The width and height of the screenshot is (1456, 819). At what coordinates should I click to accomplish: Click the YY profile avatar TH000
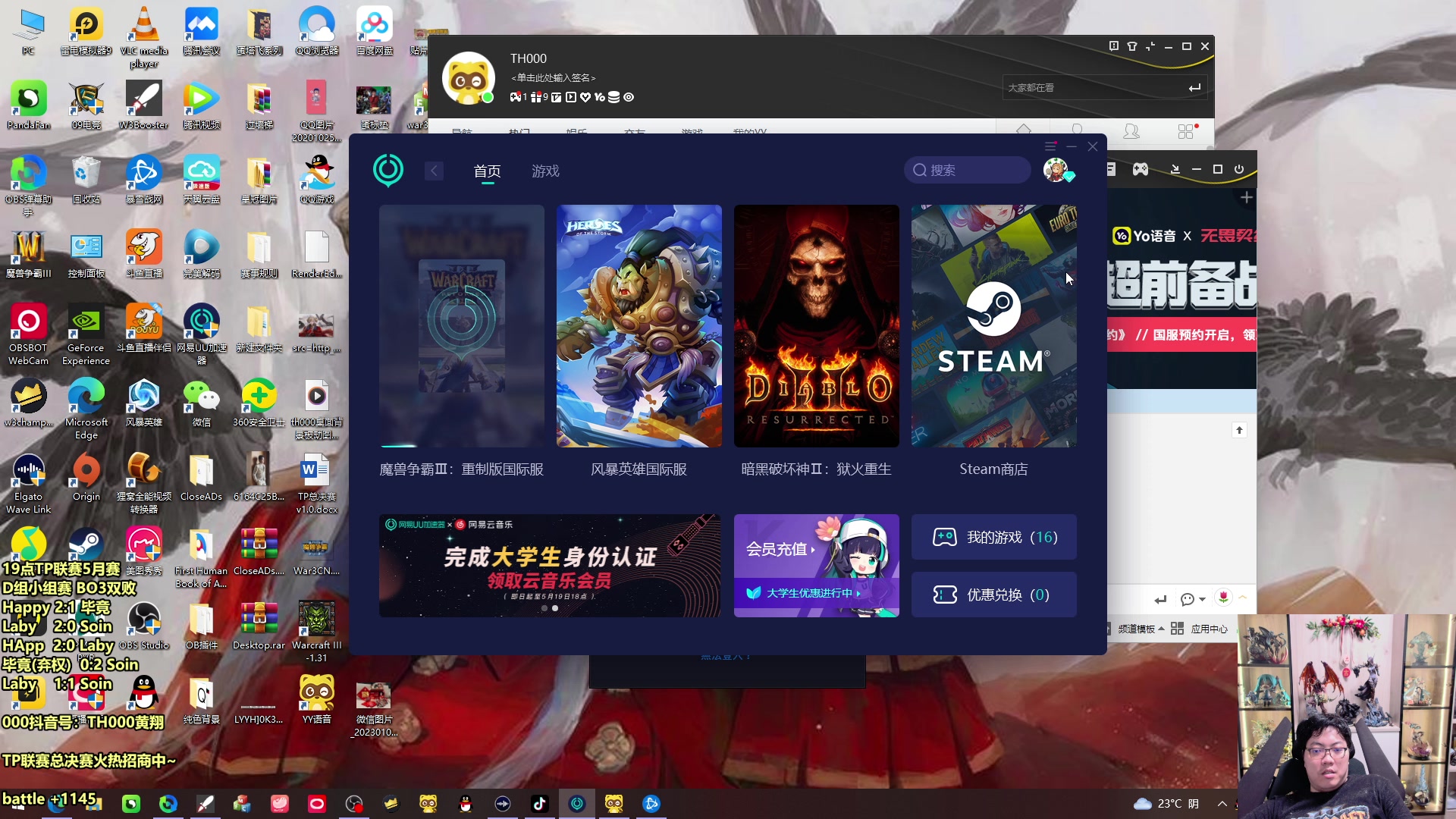(x=468, y=78)
